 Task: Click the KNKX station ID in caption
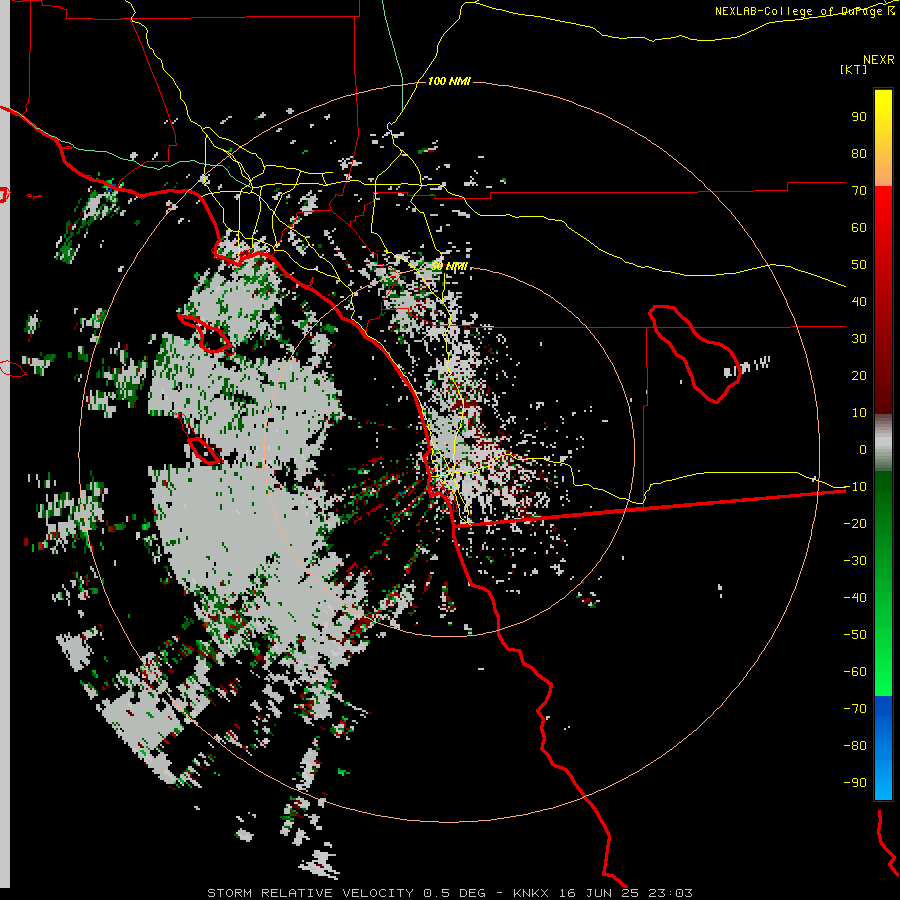coord(531,893)
